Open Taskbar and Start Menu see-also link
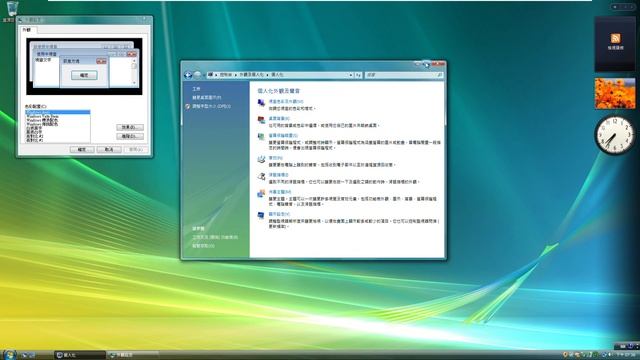Viewport: 640px width, 360px height. [215, 237]
